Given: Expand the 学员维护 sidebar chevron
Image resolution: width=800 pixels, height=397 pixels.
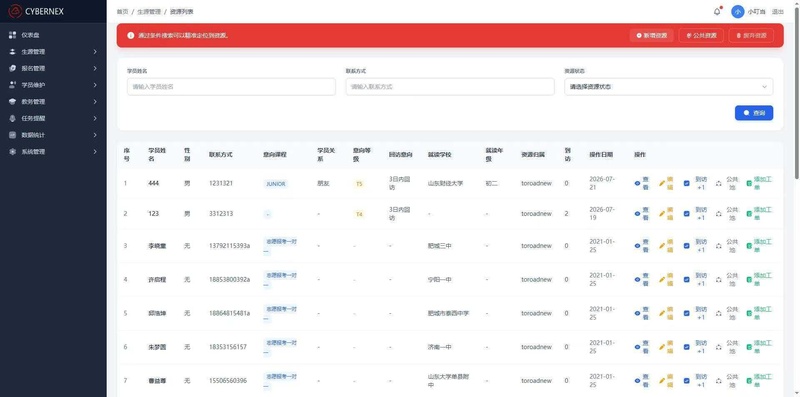Looking at the screenshot, I should pyautogui.click(x=95, y=85).
